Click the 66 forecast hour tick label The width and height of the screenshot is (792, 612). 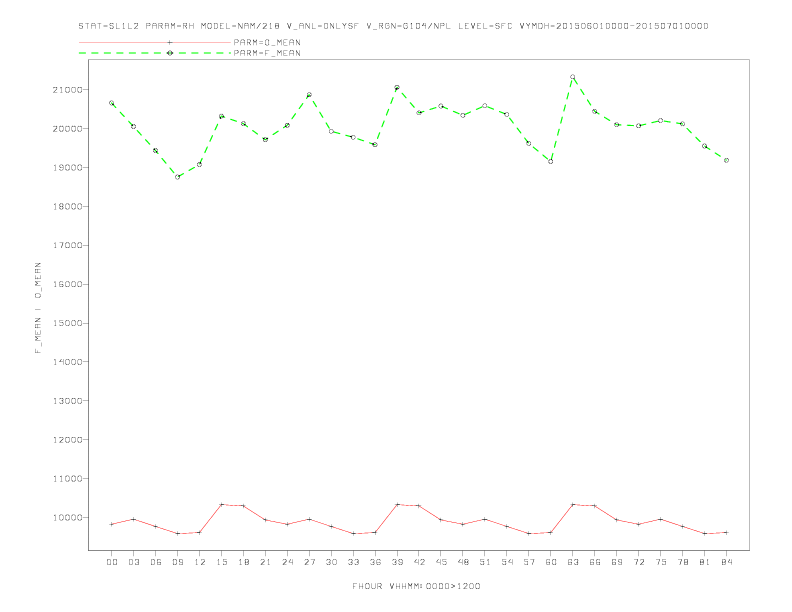click(595, 562)
